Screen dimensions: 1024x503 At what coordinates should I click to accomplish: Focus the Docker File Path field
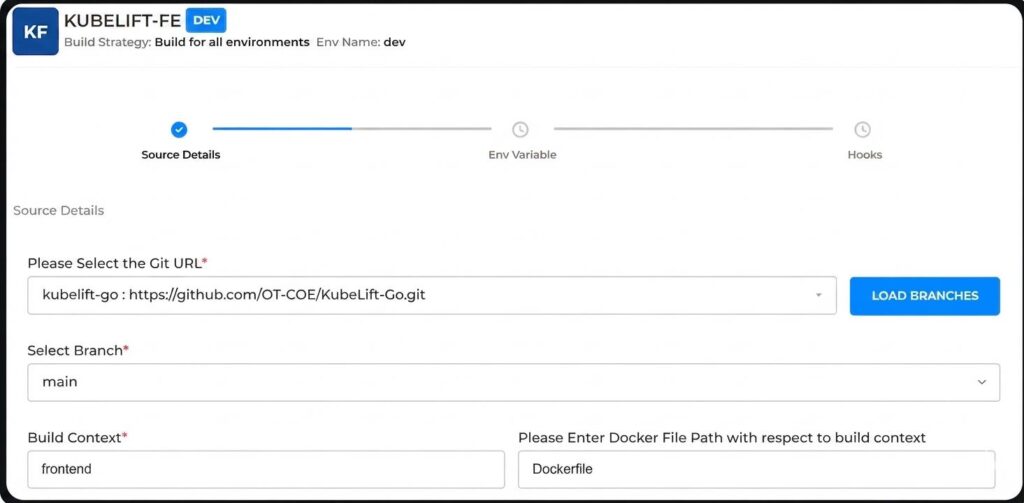click(x=757, y=469)
